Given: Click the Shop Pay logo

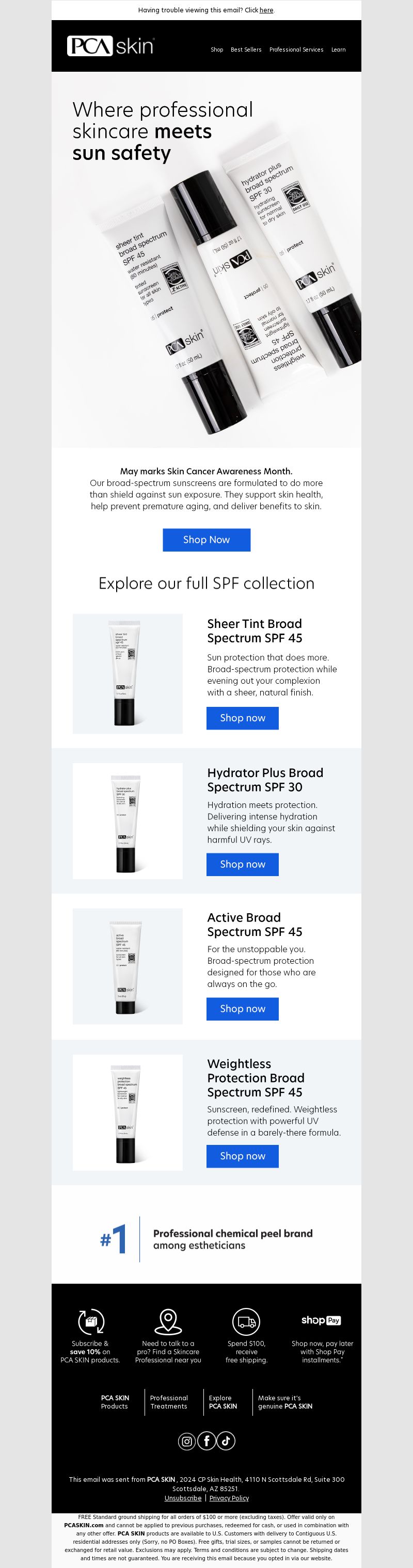Looking at the screenshot, I should [x=321, y=1320].
